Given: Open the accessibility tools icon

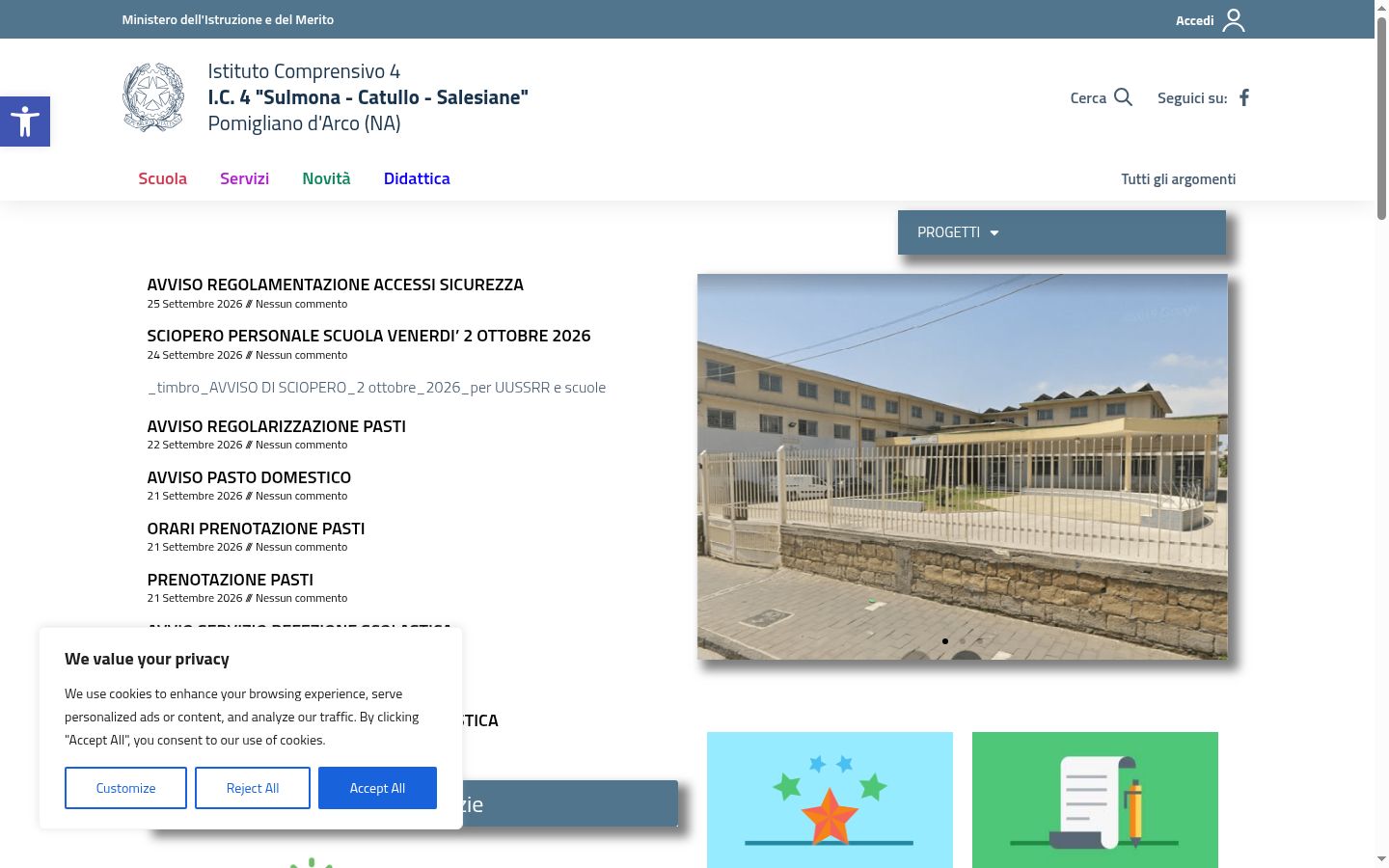Looking at the screenshot, I should [25, 122].
